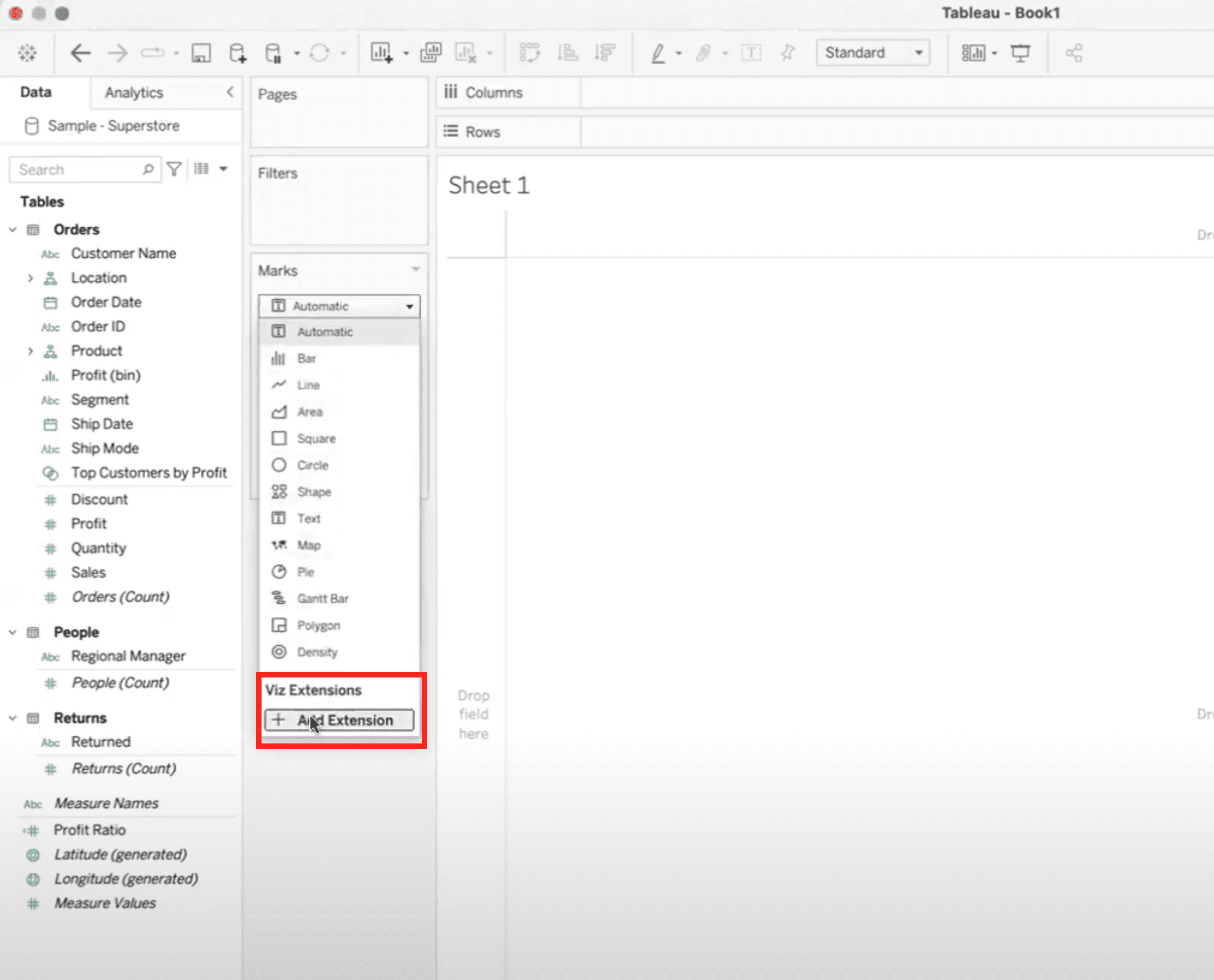The width and height of the screenshot is (1214, 980).
Task: Collapse the People table
Action: coord(13,632)
